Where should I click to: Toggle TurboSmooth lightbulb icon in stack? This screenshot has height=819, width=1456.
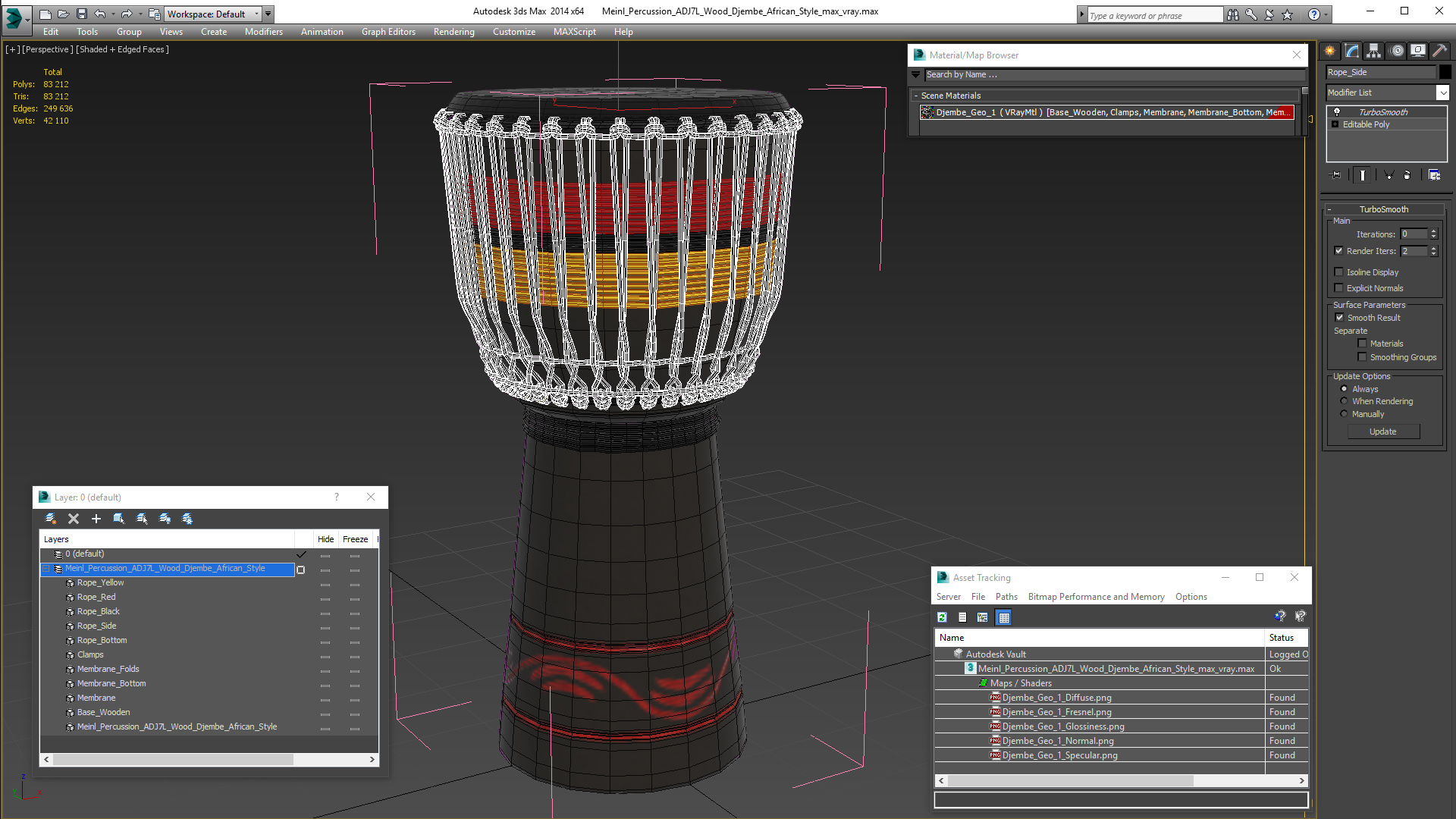[x=1337, y=112]
